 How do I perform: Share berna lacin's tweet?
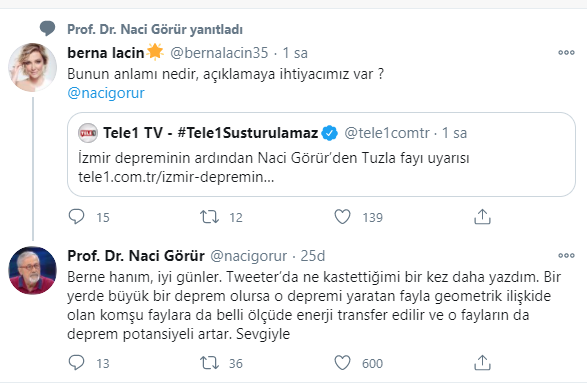tap(482, 217)
